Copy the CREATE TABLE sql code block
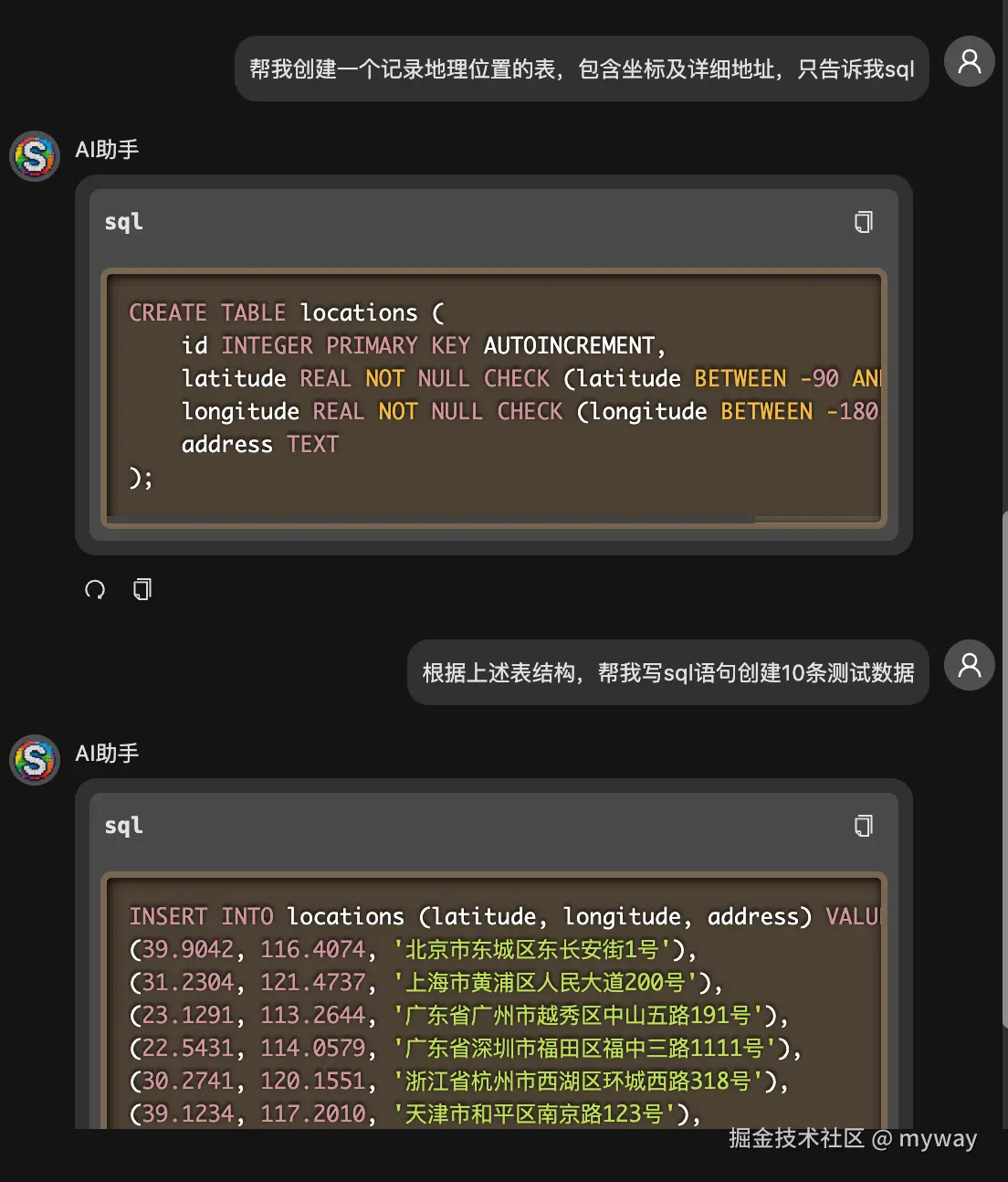Viewport: 1008px width, 1182px height. pyautogui.click(x=863, y=222)
